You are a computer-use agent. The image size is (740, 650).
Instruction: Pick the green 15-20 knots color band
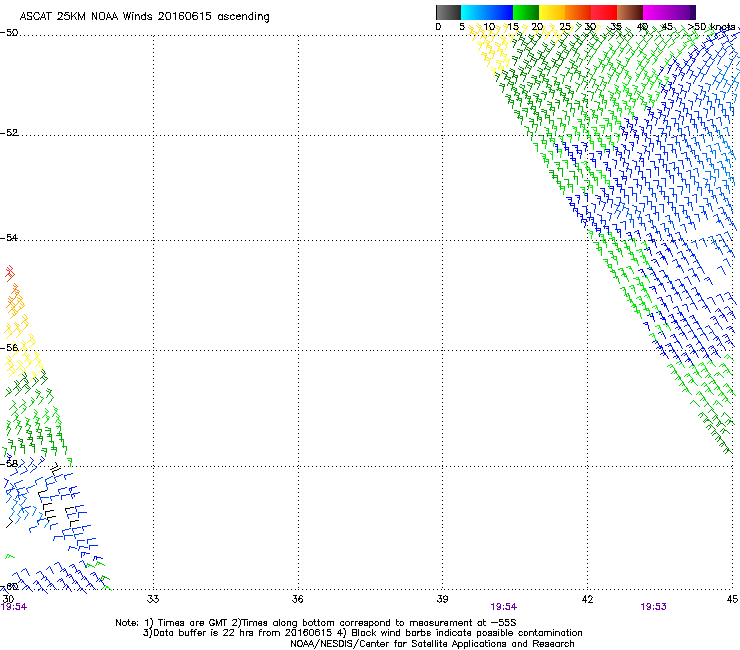point(526,12)
